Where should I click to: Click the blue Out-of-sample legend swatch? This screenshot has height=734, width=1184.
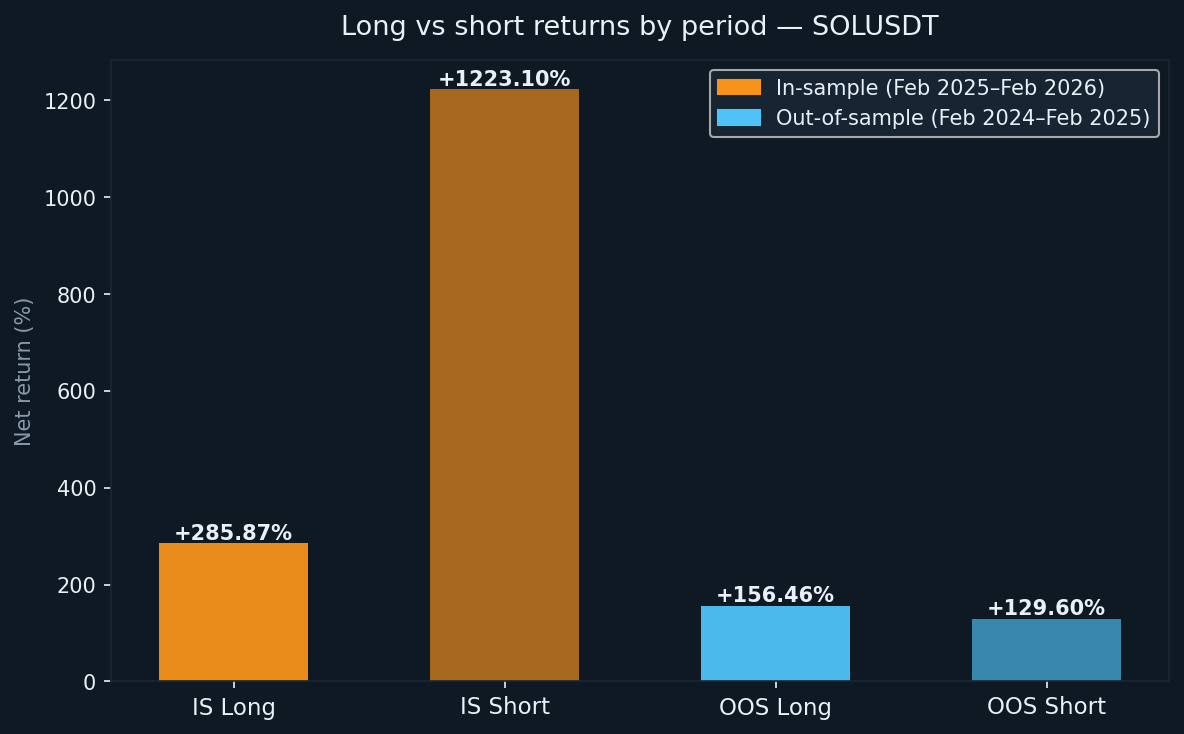(738, 118)
